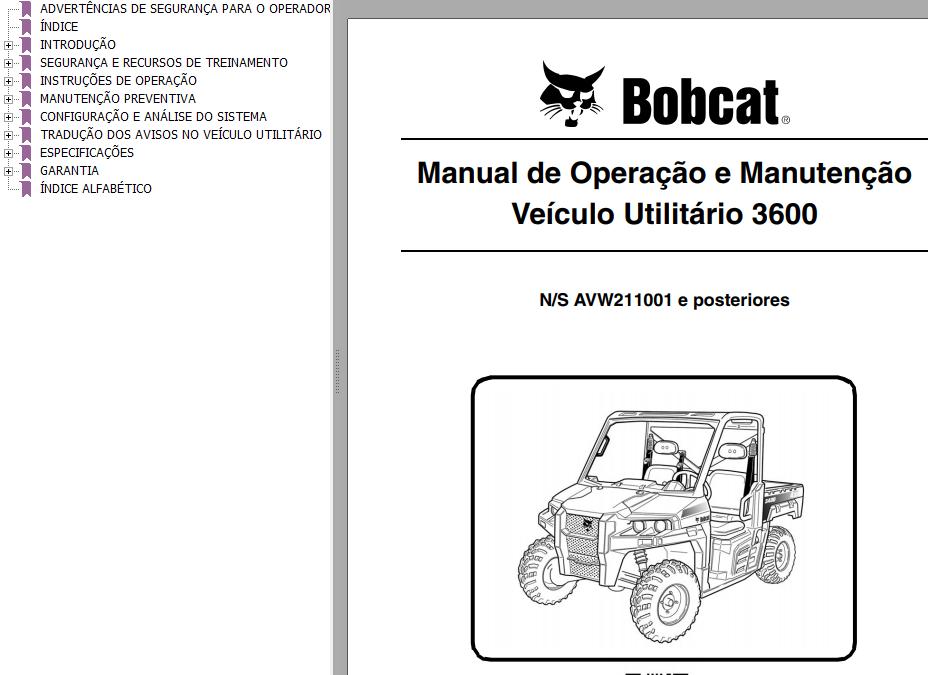Screen dimensions: 928x675
Task: Open ADVERTÊNCIAS DE SEGURANÇA PARA O OPERADOR bookmark
Action: (185, 9)
